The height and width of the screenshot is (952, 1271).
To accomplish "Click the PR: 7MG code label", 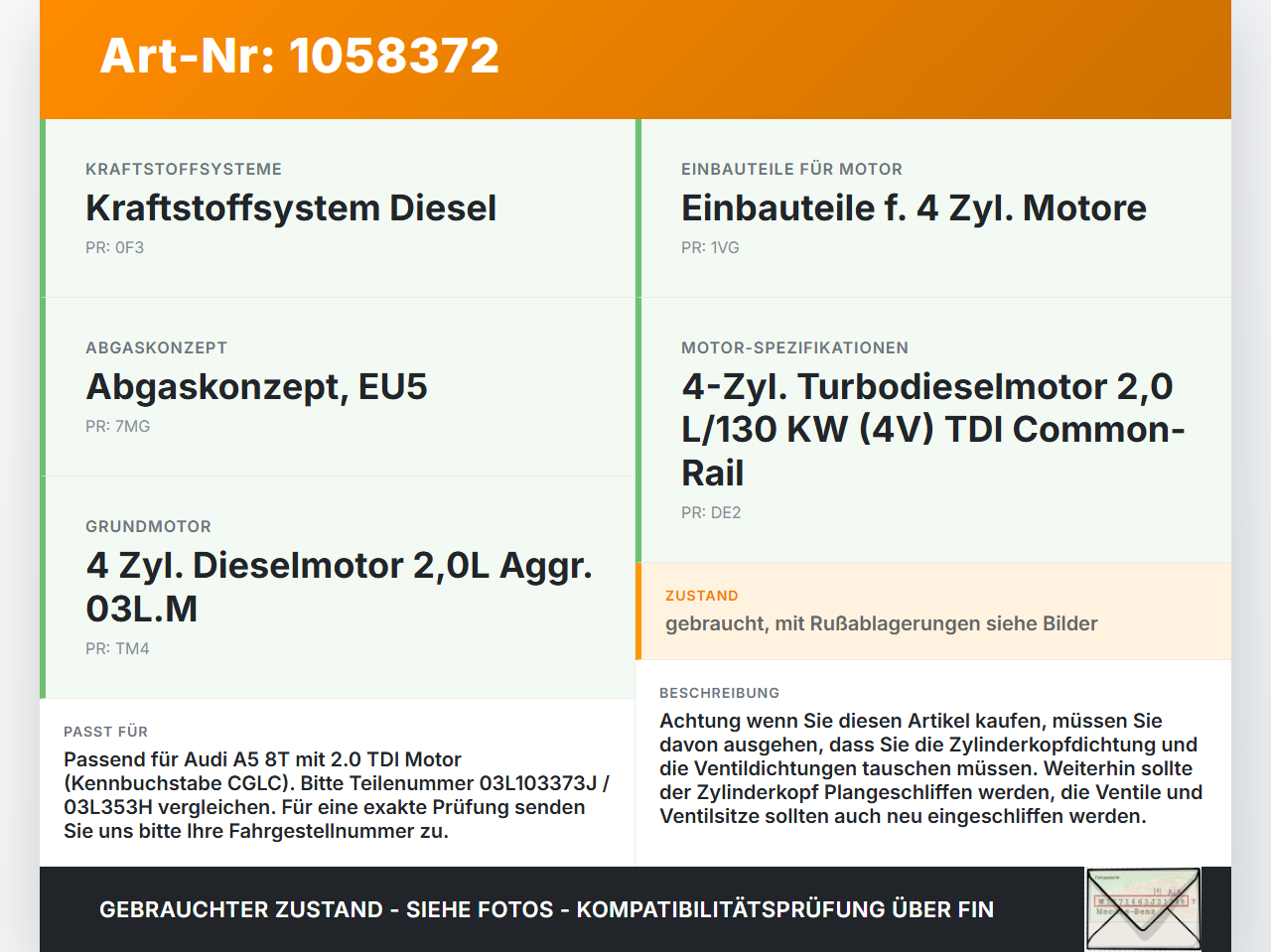I will click(118, 426).
